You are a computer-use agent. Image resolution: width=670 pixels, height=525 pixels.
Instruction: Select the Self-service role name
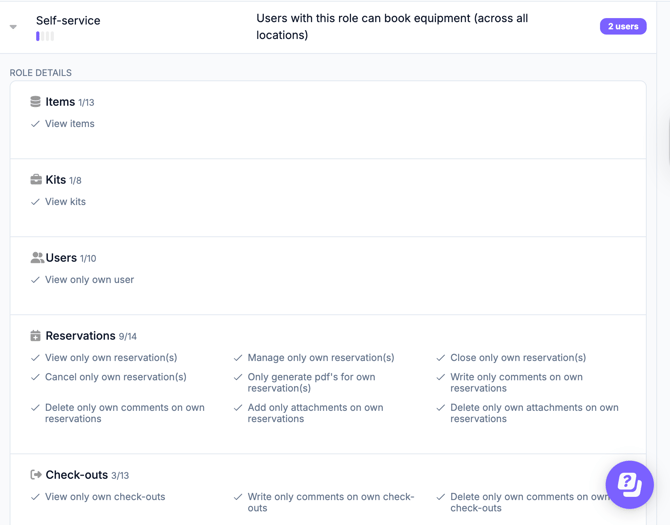tap(68, 21)
